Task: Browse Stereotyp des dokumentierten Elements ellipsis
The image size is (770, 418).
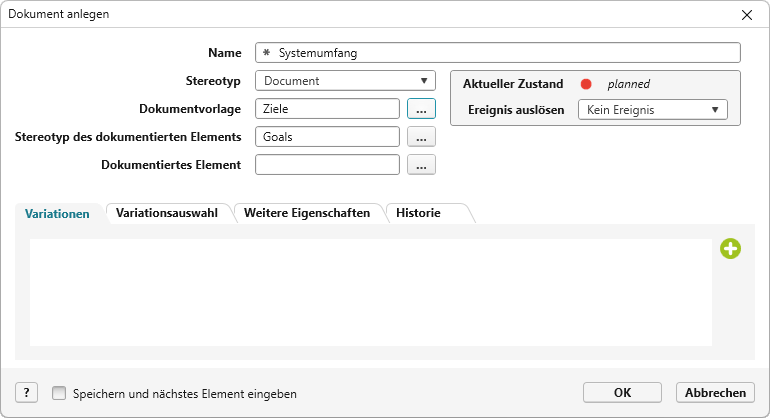Action: [421, 137]
